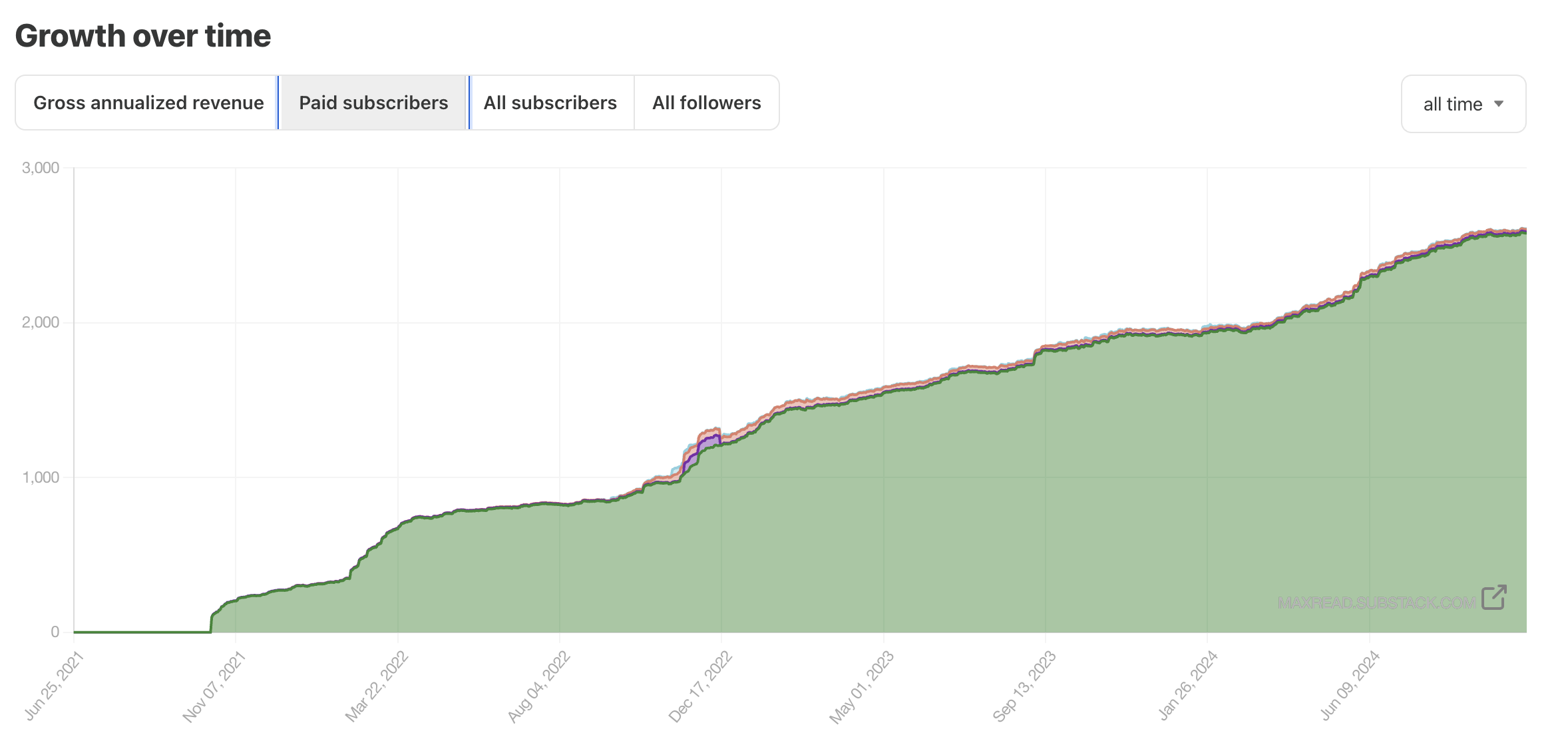Image resolution: width=1568 pixels, height=751 pixels.
Task: Open the external link icon near maxread.substack.com
Action: click(x=1494, y=597)
